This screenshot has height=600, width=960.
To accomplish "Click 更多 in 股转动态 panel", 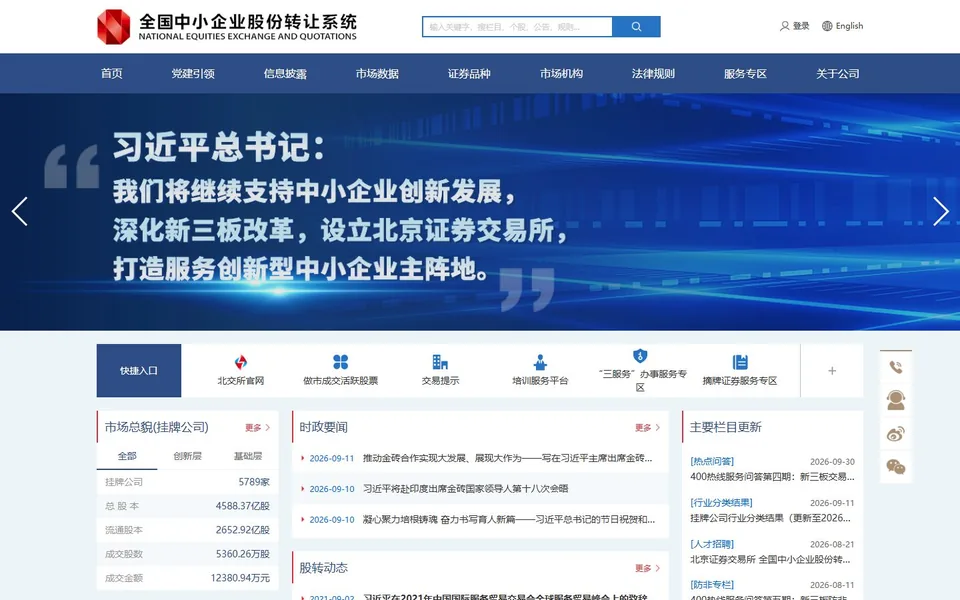I will 647,568.
